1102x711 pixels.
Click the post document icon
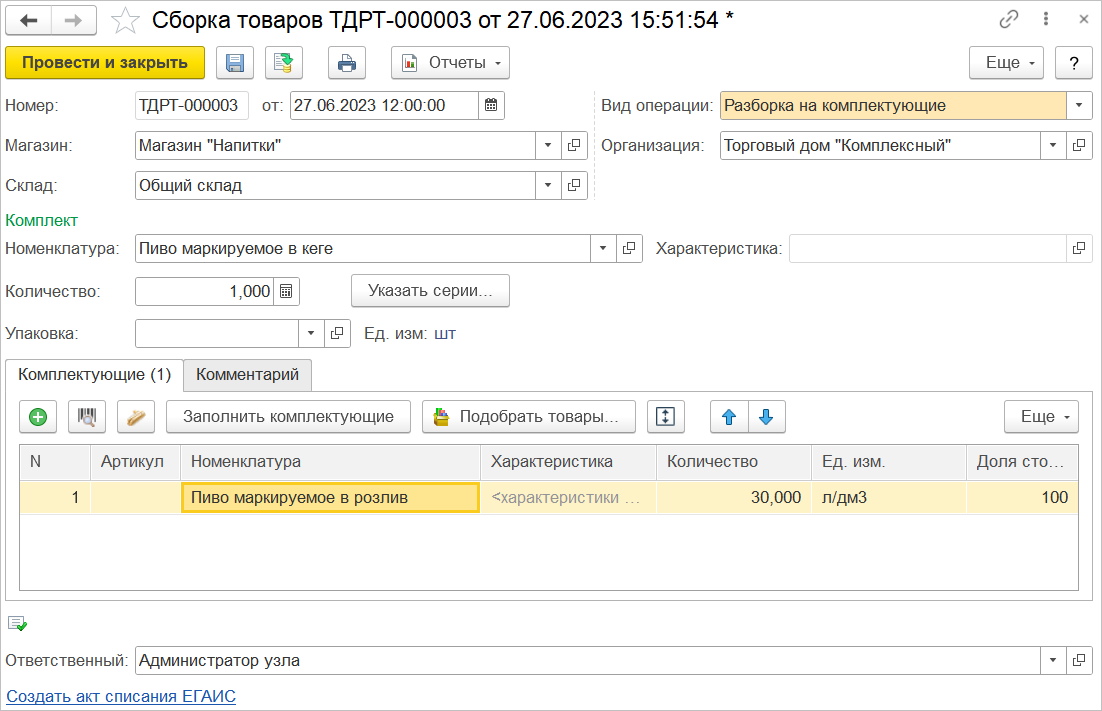284,63
